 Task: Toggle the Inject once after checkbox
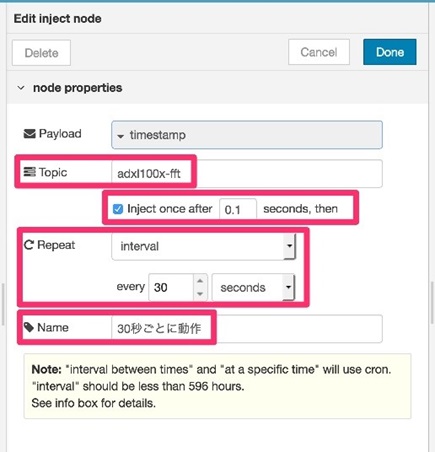(118, 209)
